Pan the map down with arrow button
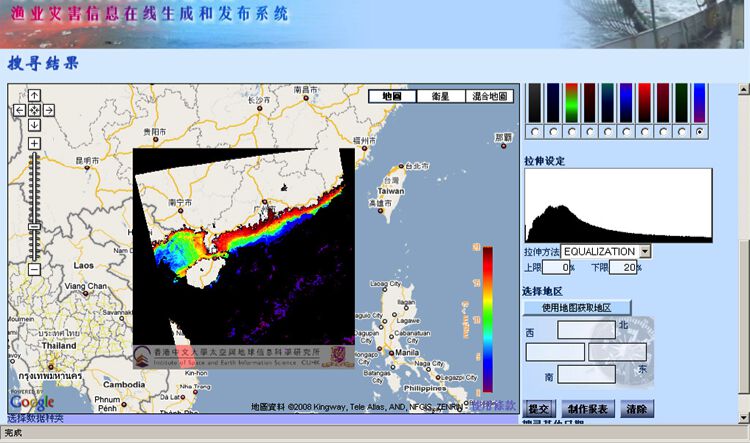This screenshot has width=750, height=443. 34,125
